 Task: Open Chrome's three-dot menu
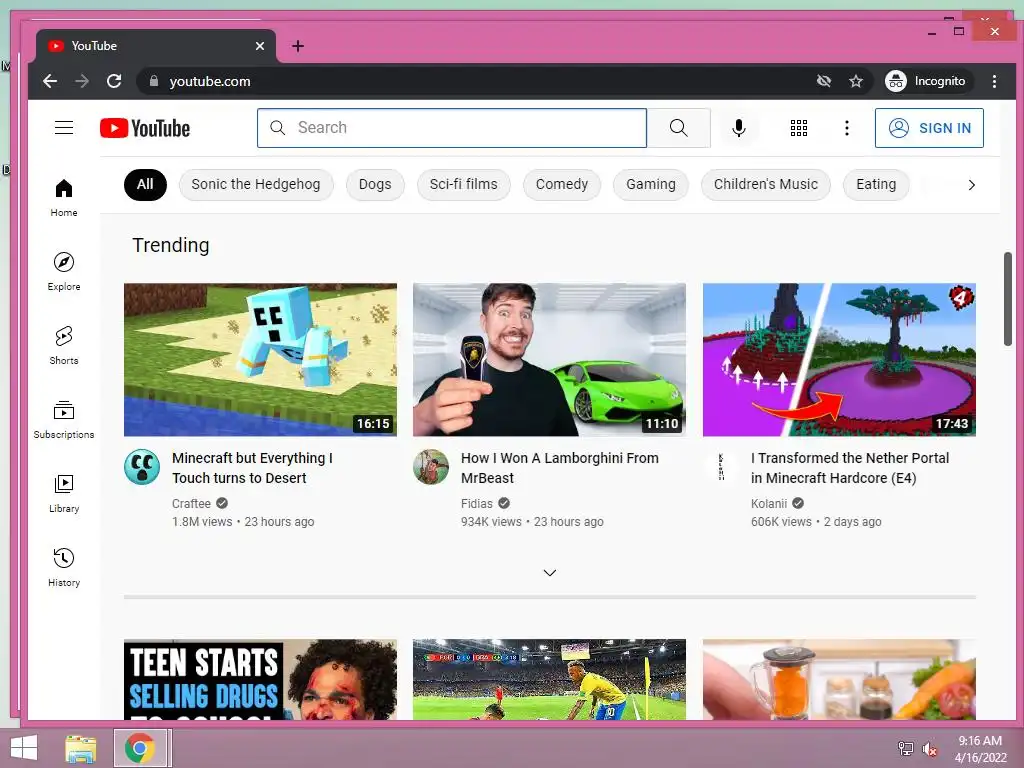click(994, 81)
